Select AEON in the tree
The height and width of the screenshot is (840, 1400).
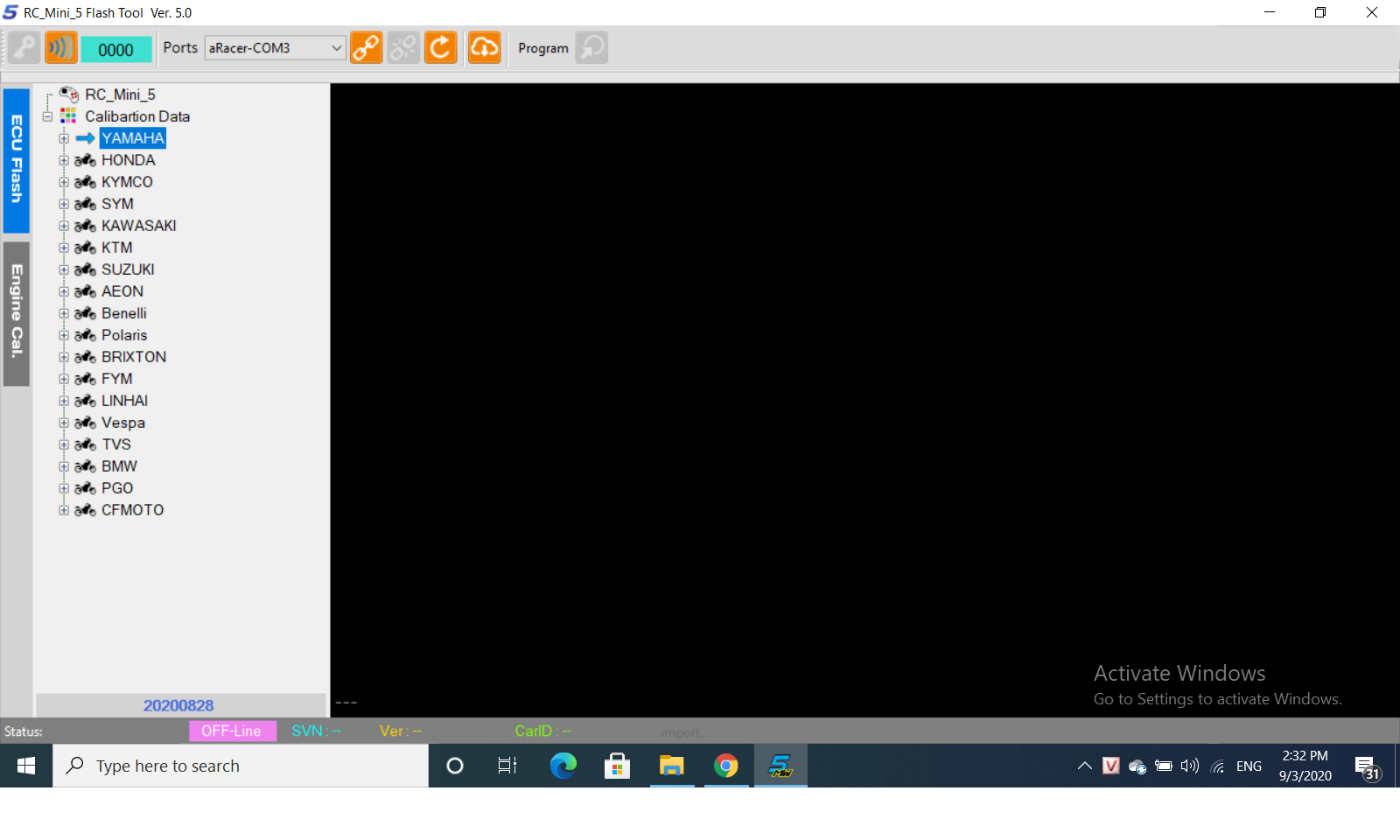(x=122, y=291)
